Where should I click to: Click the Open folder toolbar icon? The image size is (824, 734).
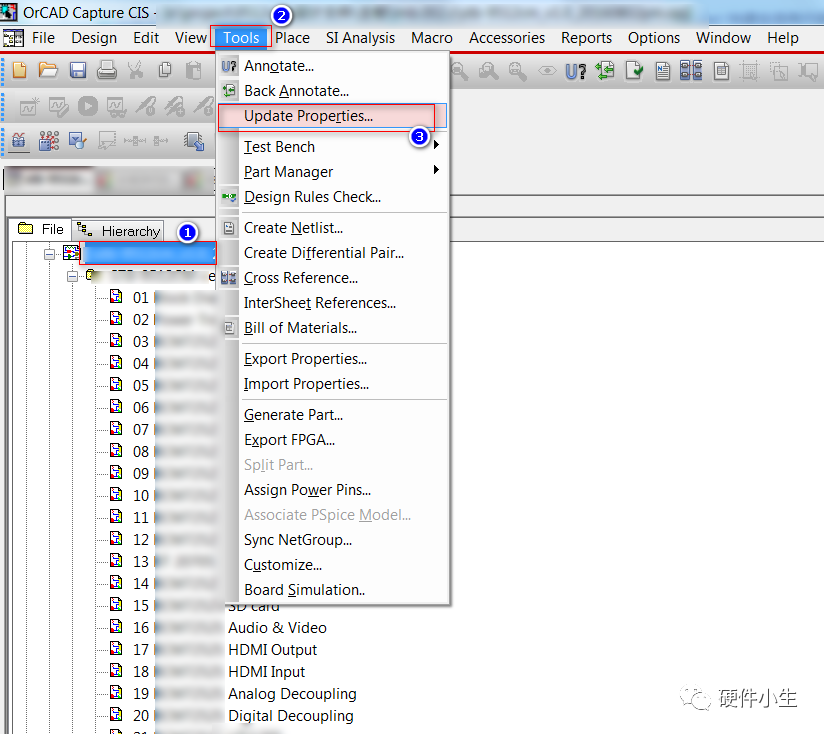(48, 70)
